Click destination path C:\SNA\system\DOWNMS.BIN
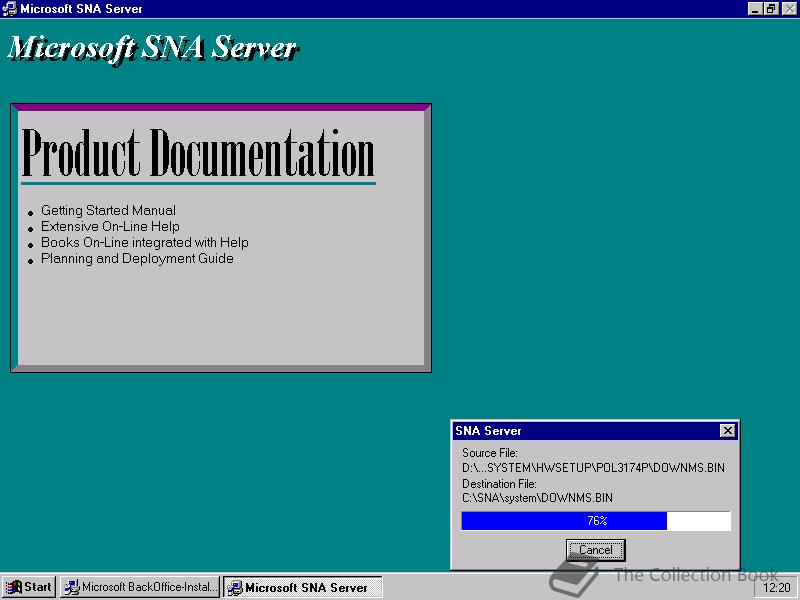The width and height of the screenshot is (800, 600). point(537,498)
